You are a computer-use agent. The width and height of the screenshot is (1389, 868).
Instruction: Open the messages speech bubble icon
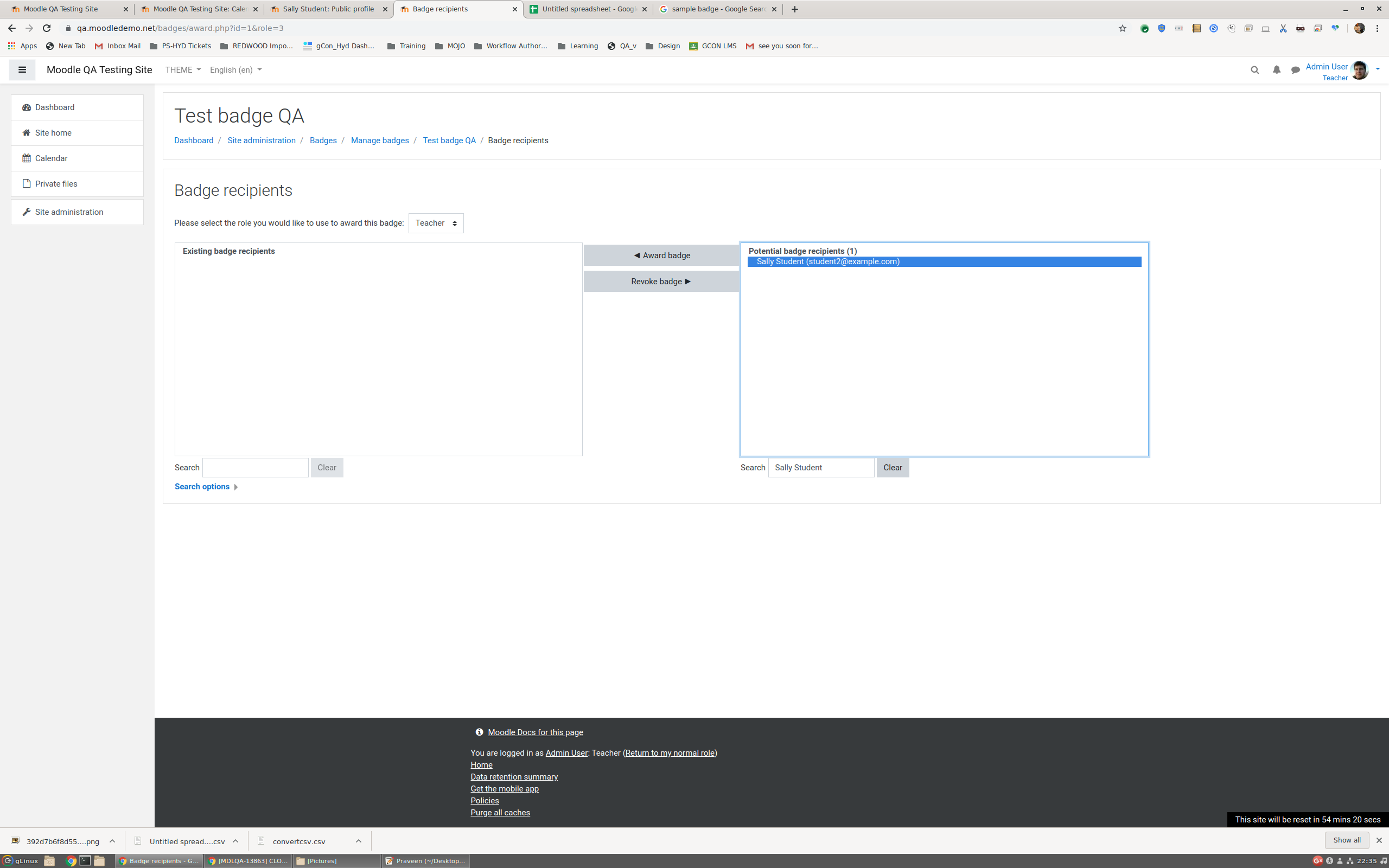pyautogui.click(x=1296, y=70)
